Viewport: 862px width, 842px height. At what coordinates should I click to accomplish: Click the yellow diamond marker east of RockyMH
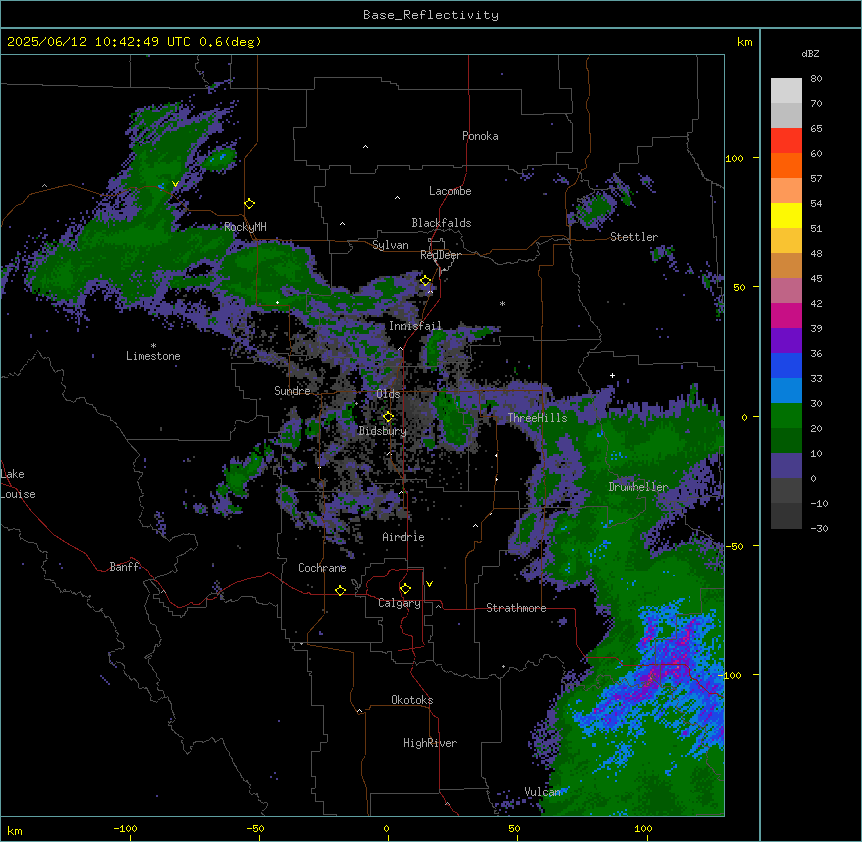coord(249,204)
